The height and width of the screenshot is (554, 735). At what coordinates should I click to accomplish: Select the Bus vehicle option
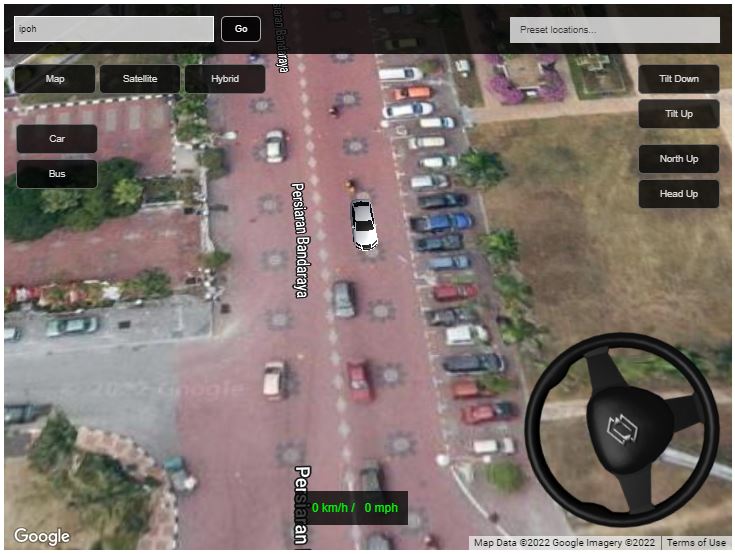[x=57, y=174]
